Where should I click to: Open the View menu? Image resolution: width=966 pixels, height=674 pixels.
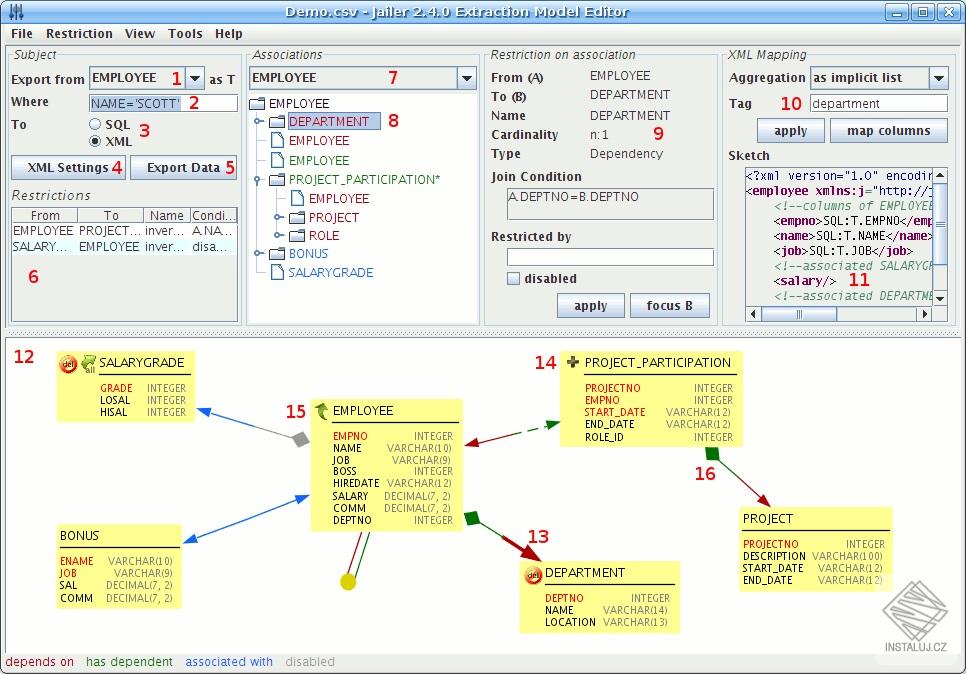140,33
